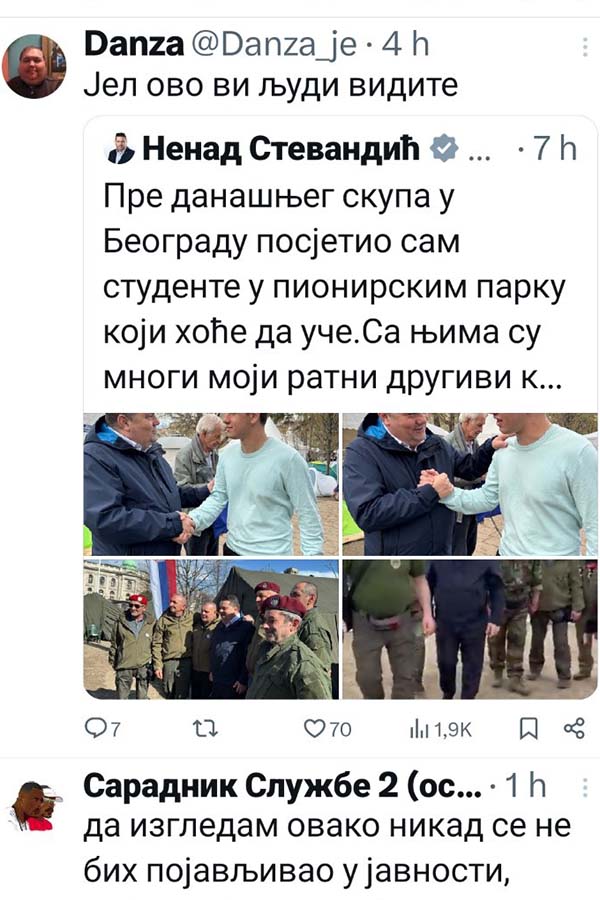The image size is (600, 900).
Task: Tap the retweet arrows icon
Action: click(205, 729)
